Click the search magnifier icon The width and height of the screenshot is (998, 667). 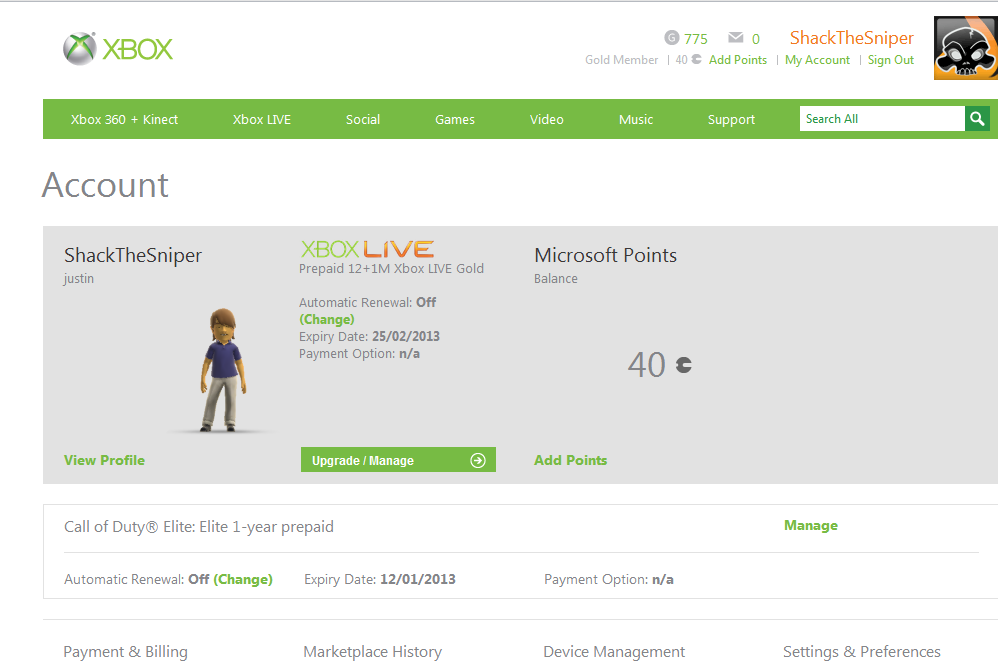coord(977,118)
